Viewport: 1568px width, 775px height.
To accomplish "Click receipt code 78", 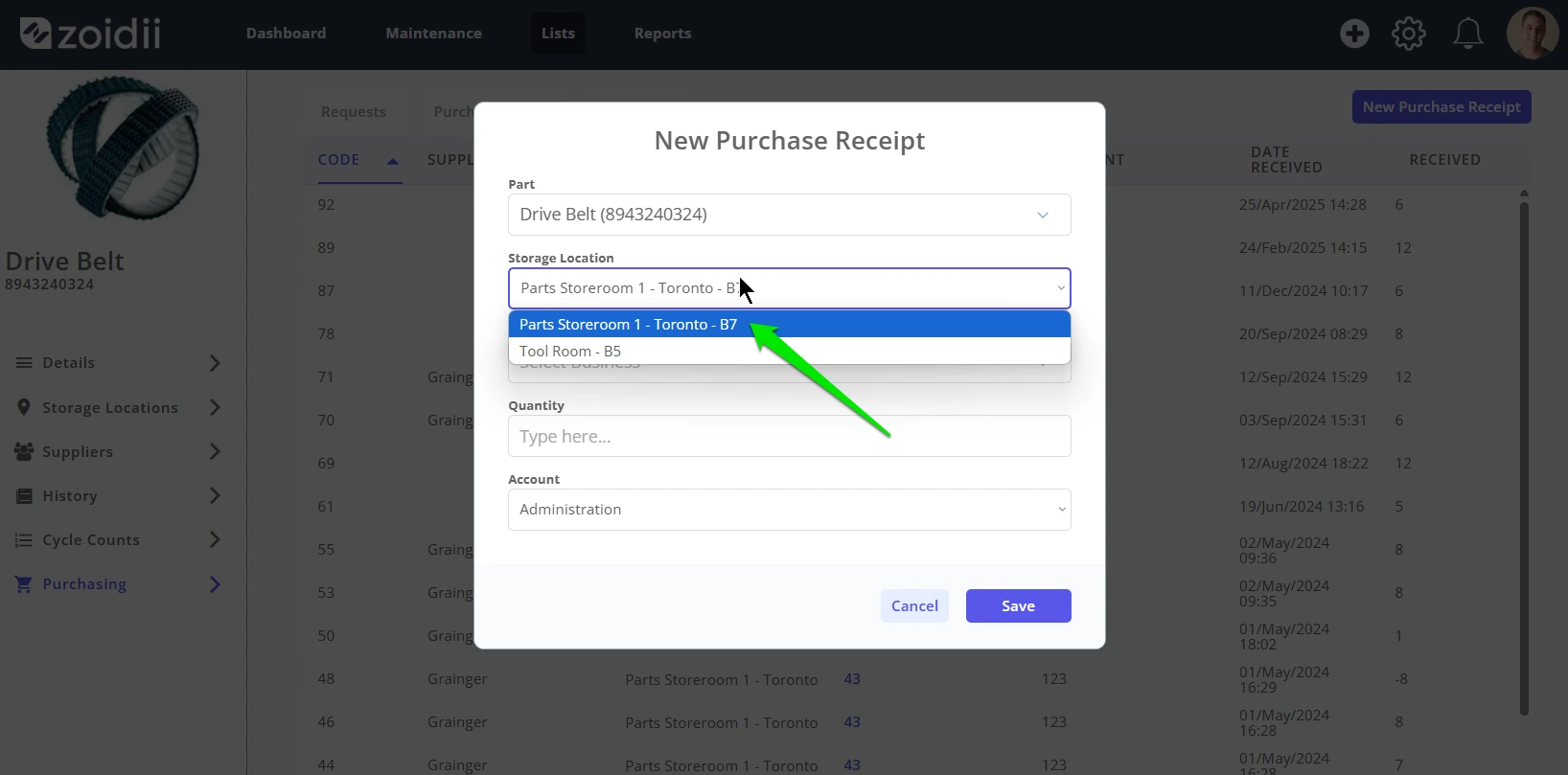I will [x=326, y=334].
